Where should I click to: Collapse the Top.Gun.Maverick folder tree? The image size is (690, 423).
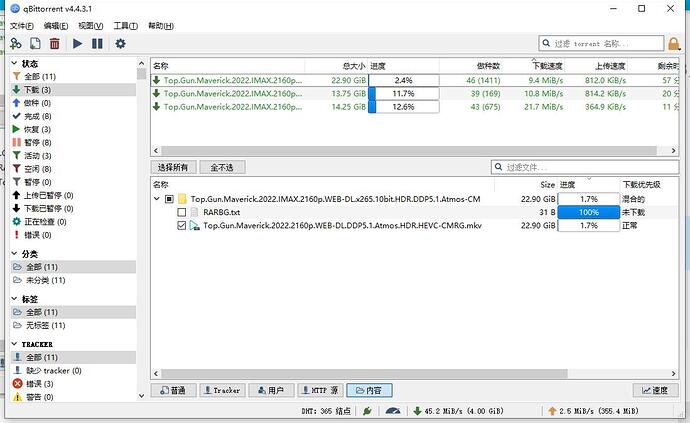157,199
